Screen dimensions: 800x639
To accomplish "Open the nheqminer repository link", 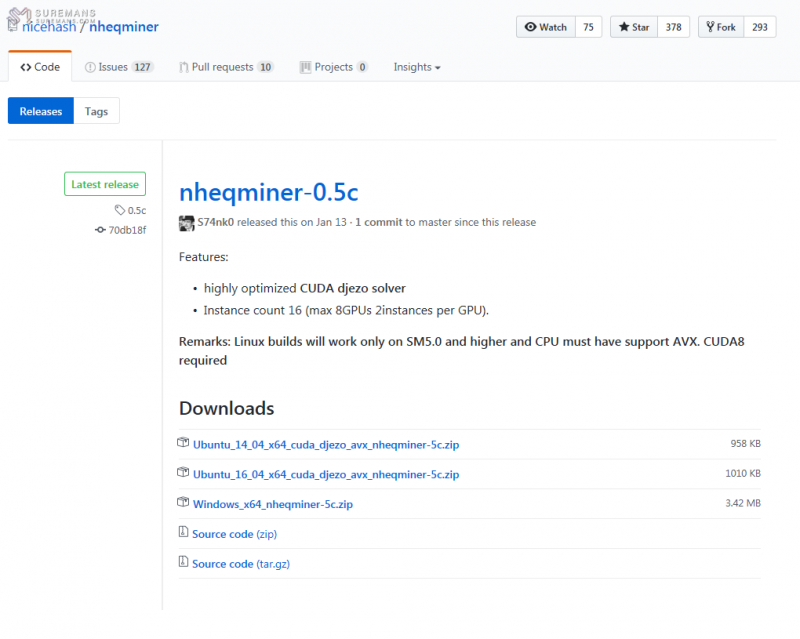I will coord(124,27).
